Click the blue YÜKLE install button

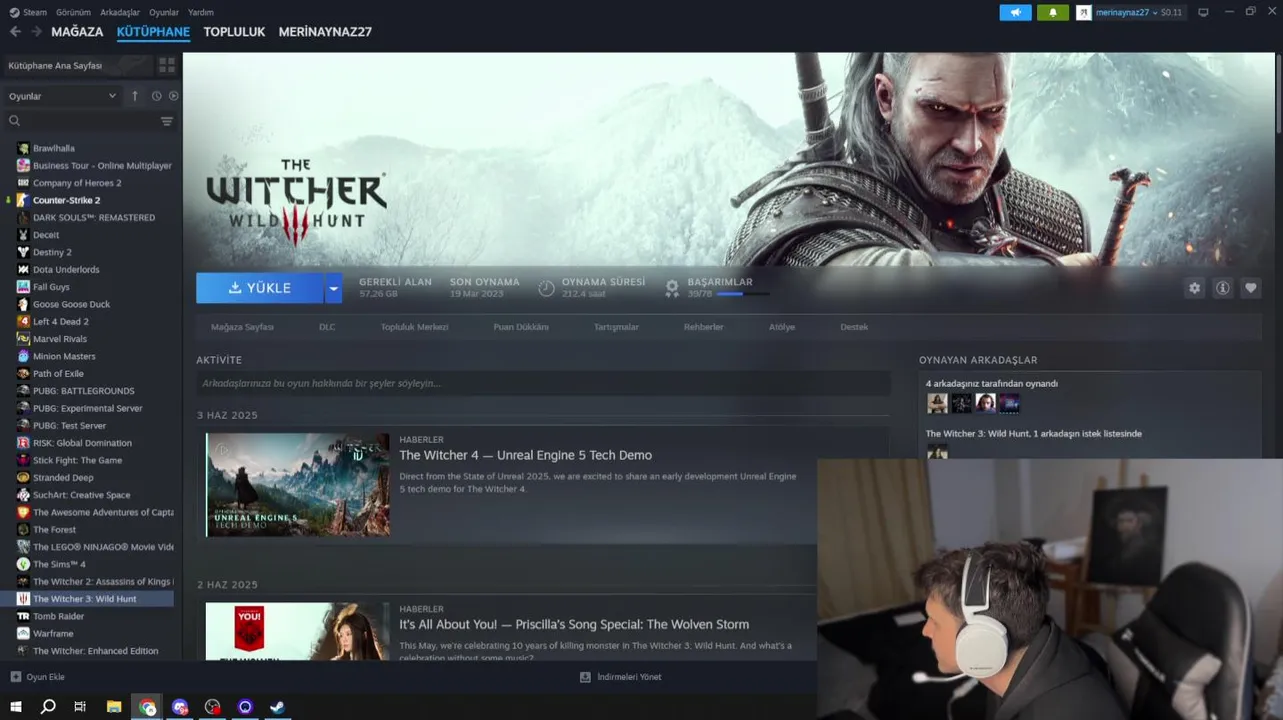click(260, 288)
